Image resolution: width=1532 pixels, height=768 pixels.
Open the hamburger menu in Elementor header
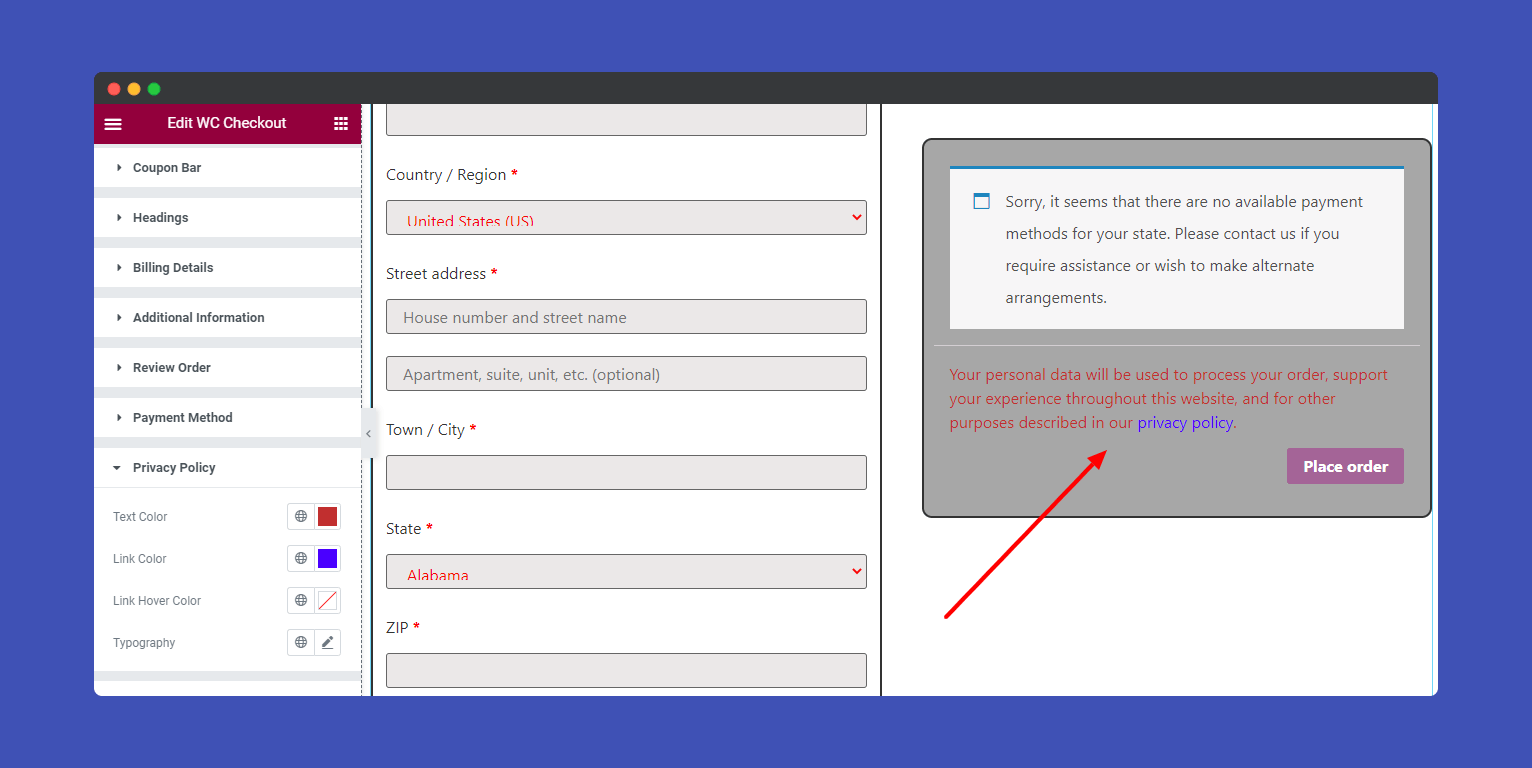point(113,124)
